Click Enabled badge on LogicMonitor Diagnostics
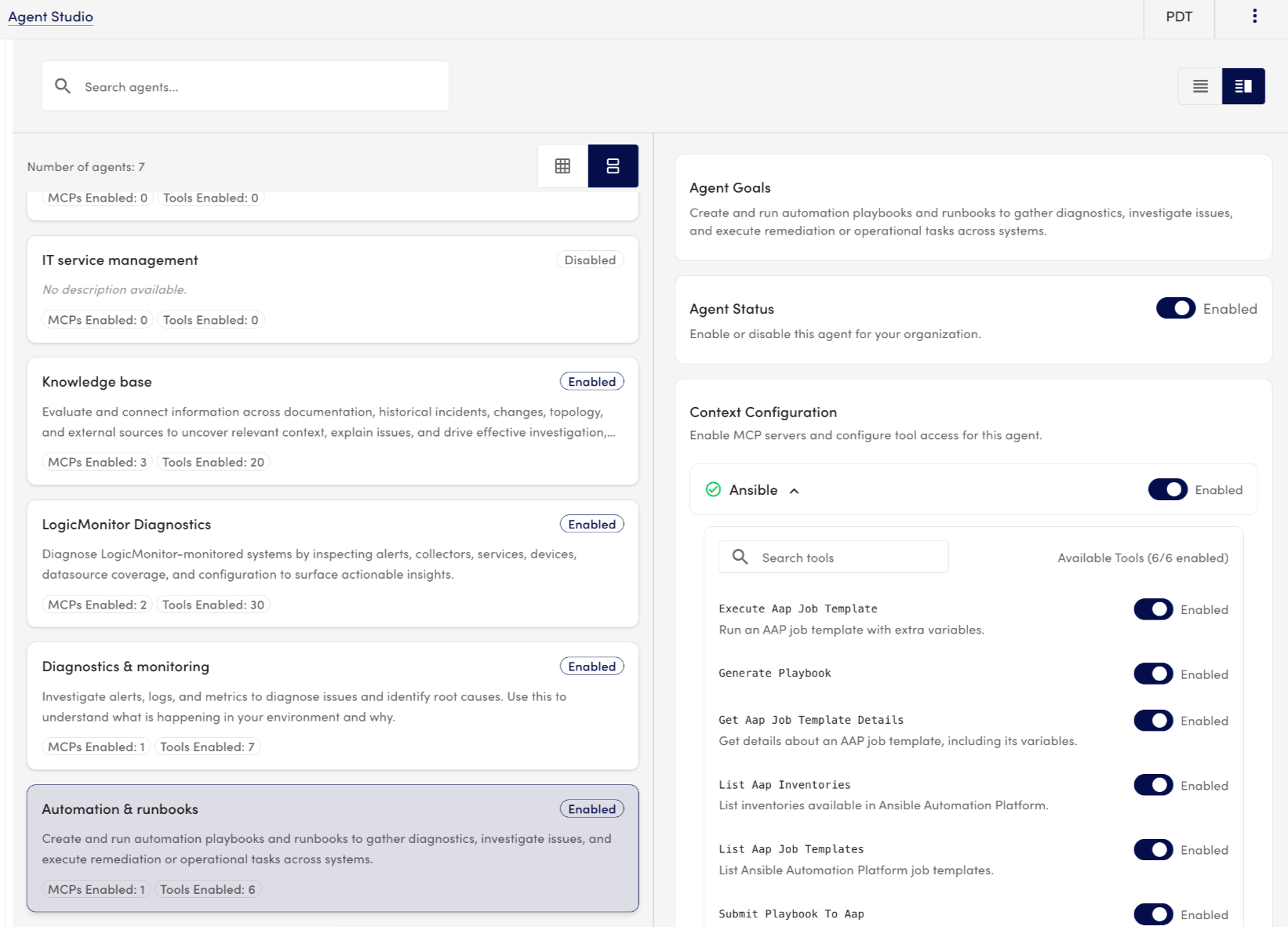Screen dimensions: 1288x930 (x=592, y=525)
